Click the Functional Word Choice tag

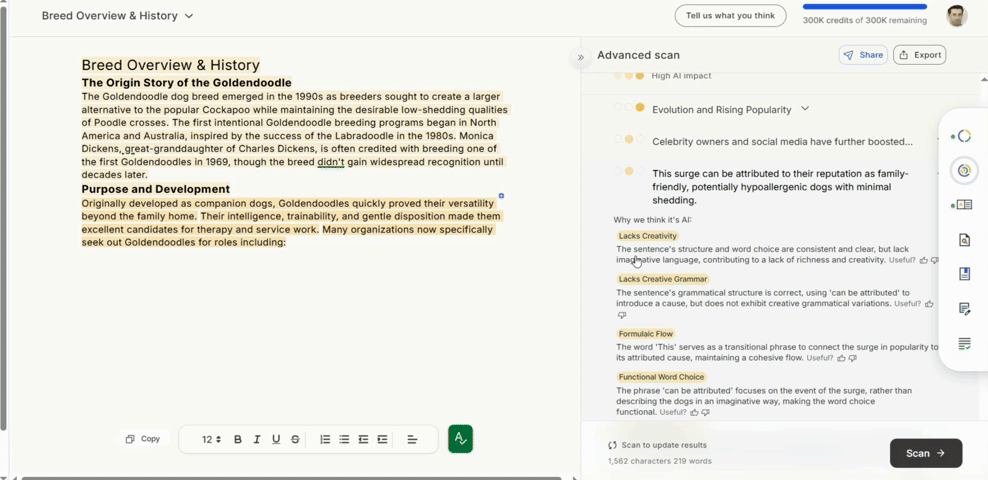coord(661,377)
